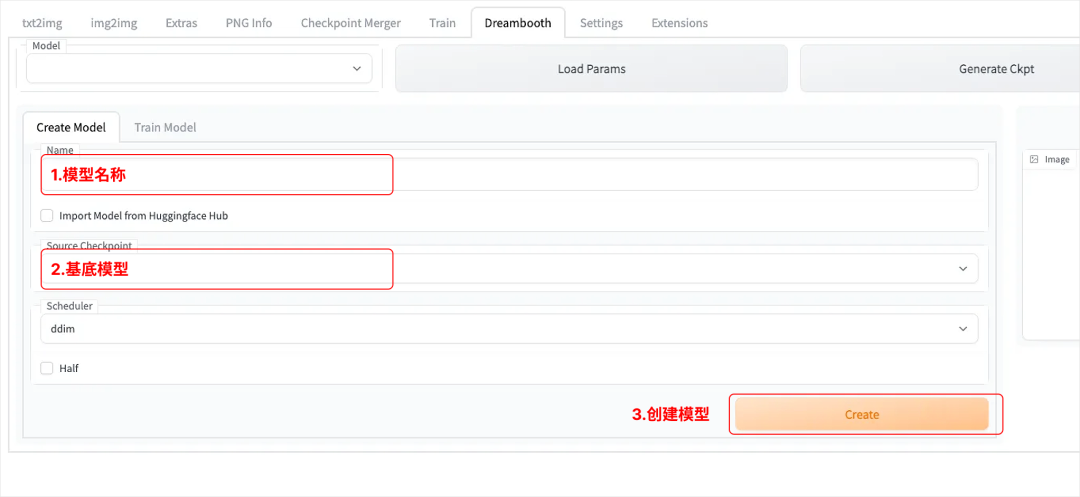Click the Model selector chevron arrow
Screen dimensions: 1080x497
click(357, 68)
